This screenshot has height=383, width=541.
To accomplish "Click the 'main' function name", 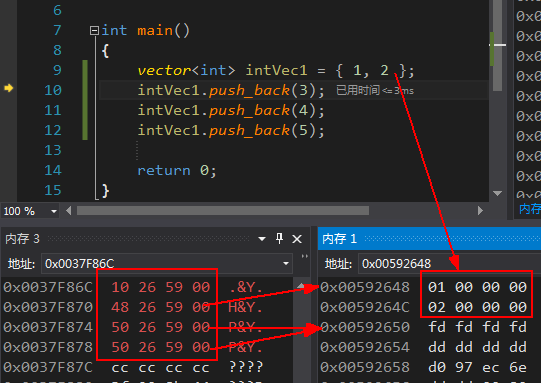I will (155, 31).
